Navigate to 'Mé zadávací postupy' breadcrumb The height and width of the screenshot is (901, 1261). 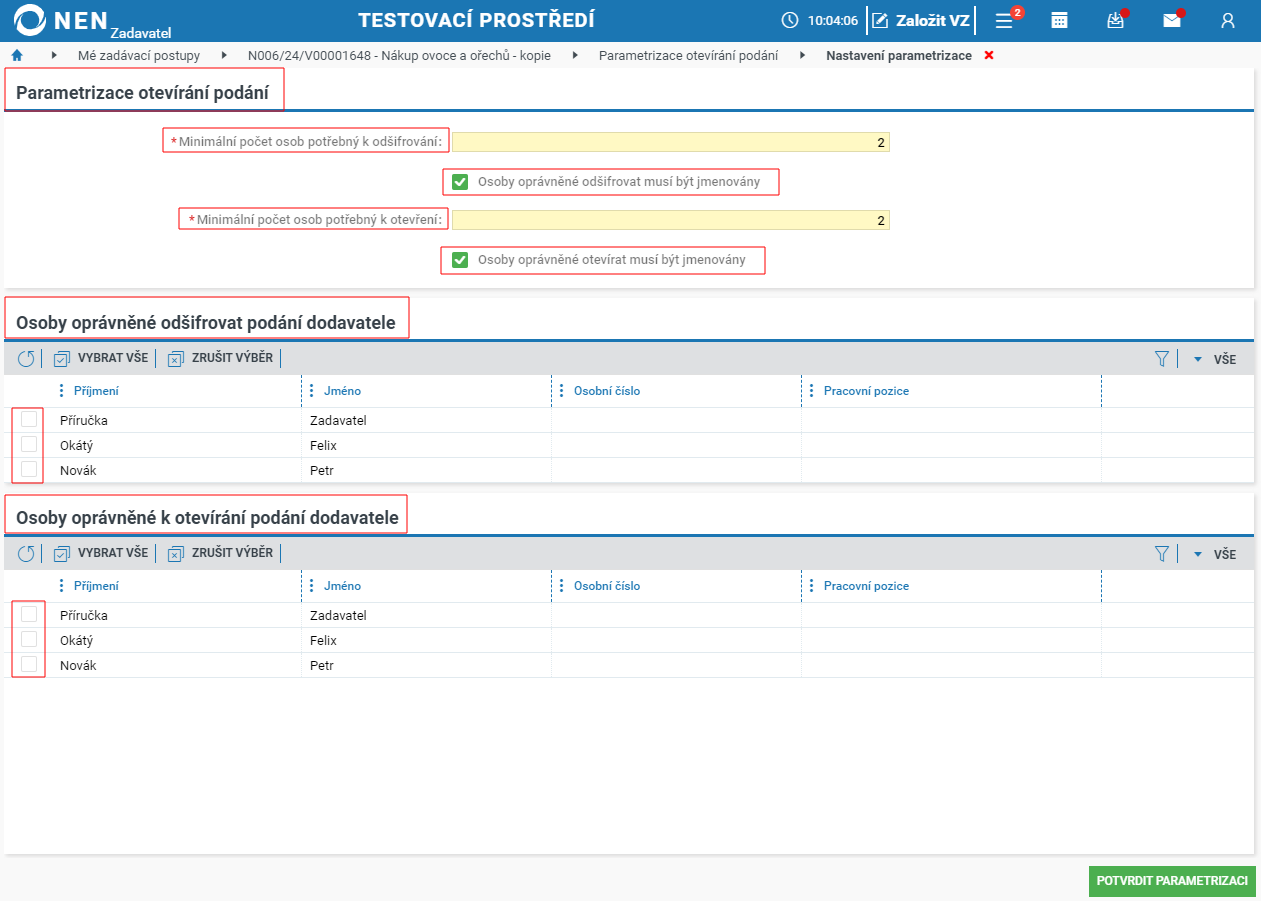coord(139,56)
